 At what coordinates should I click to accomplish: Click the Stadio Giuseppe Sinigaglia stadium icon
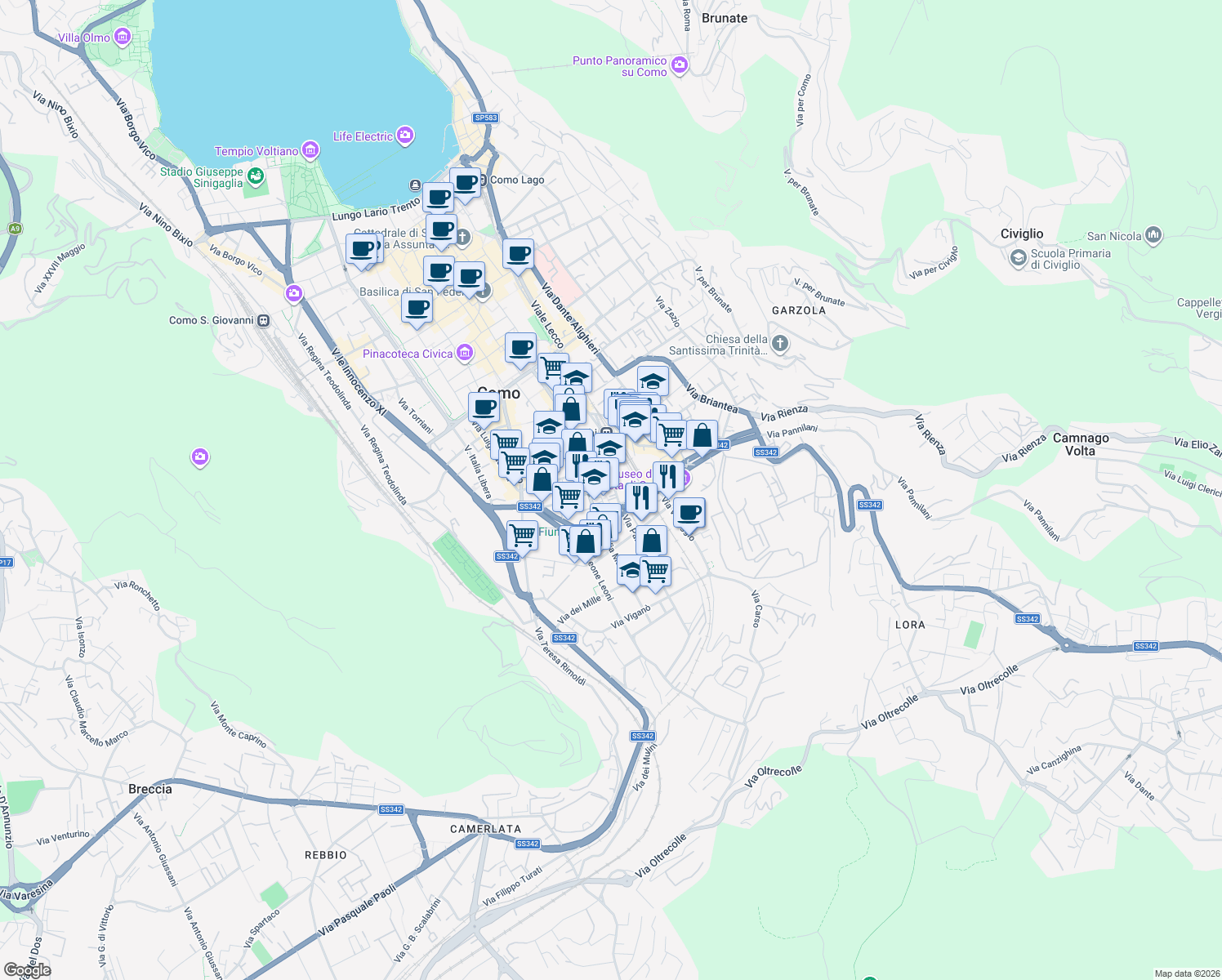tap(256, 176)
